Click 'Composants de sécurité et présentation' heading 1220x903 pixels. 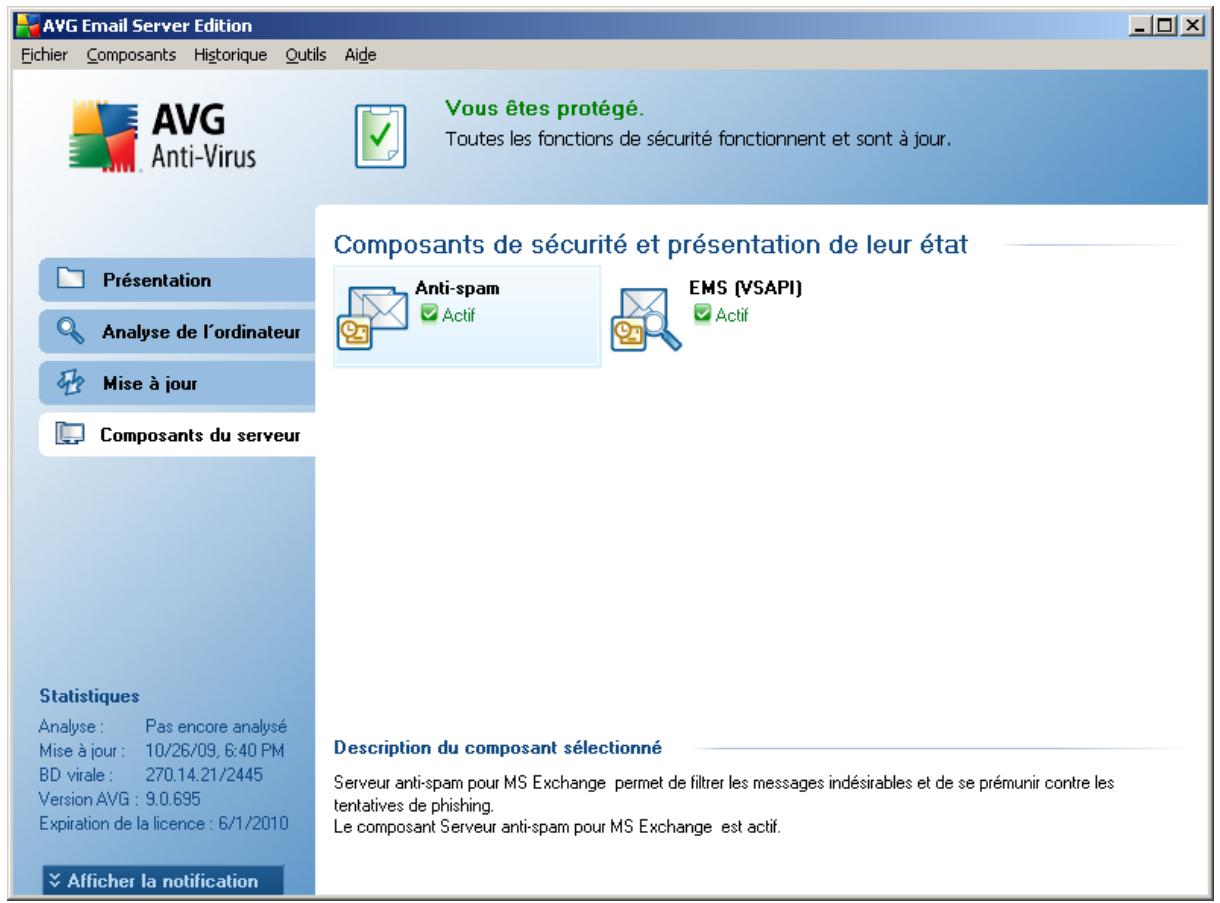pyautogui.click(x=650, y=245)
